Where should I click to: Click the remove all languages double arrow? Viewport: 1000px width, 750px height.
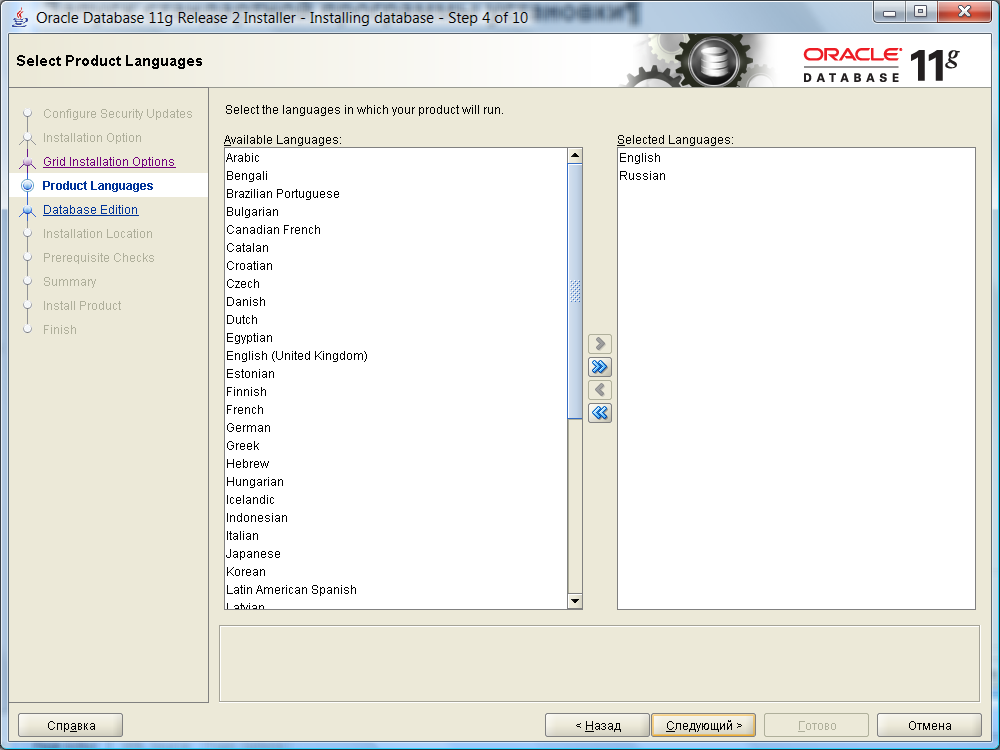pos(599,413)
